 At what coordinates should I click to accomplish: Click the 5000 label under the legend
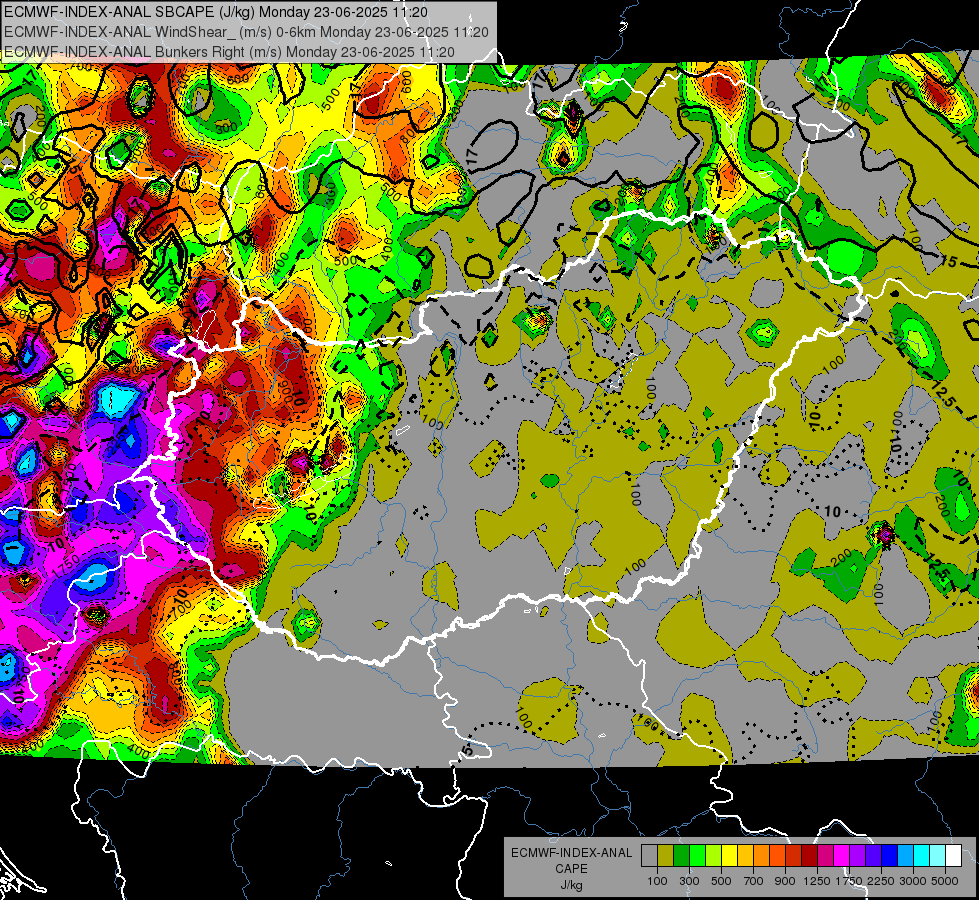[945, 881]
